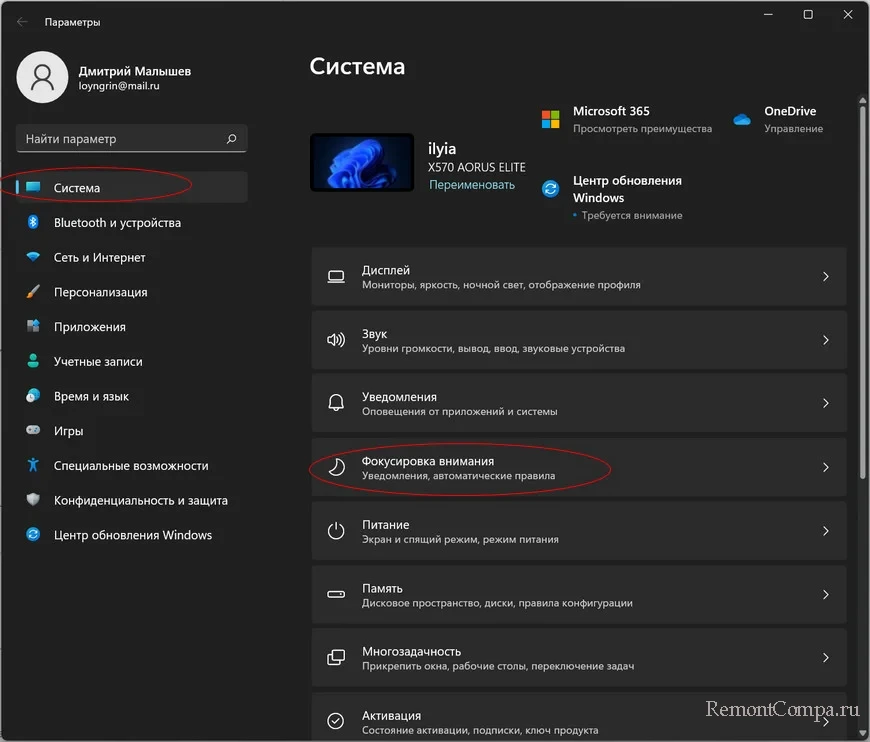Click the Конфиденциальность и защита shield icon
The width and height of the screenshot is (870, 742).
point(33,499)
